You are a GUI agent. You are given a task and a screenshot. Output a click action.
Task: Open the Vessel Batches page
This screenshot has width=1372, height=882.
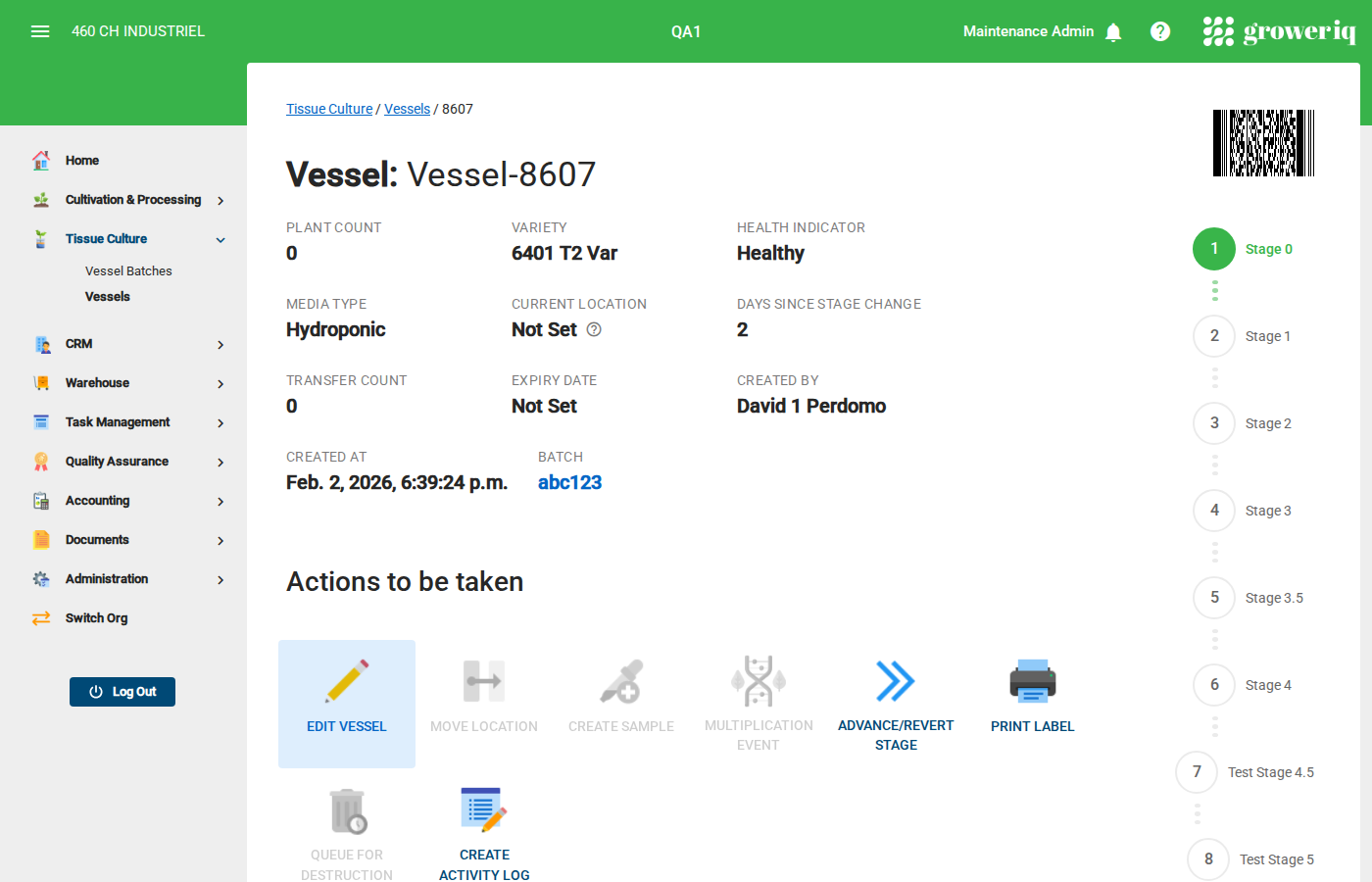[128, 270]
